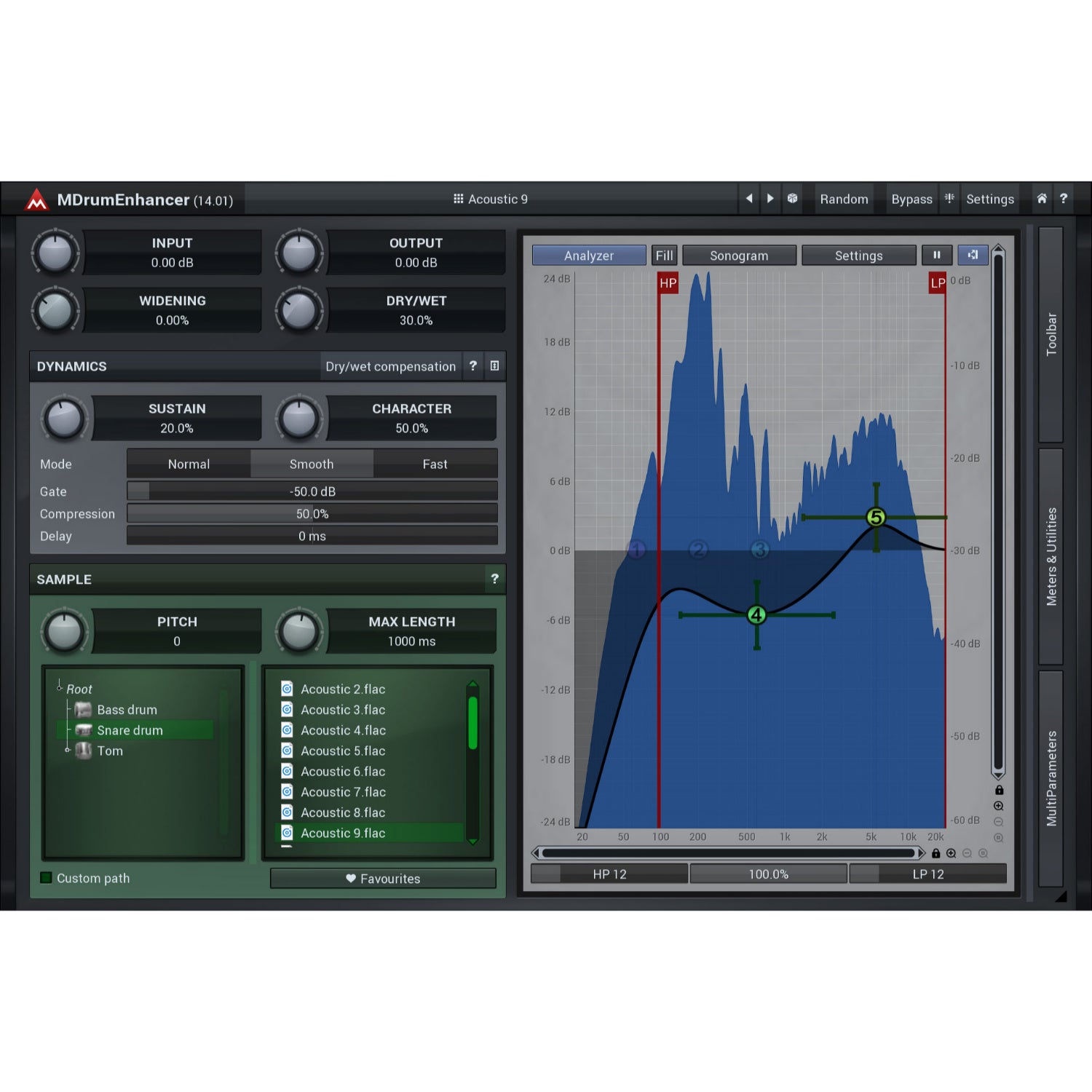Screen dimensions: 1092x1092
Task: Click the Delay slider at 0 ms
Action: point(312,535)
